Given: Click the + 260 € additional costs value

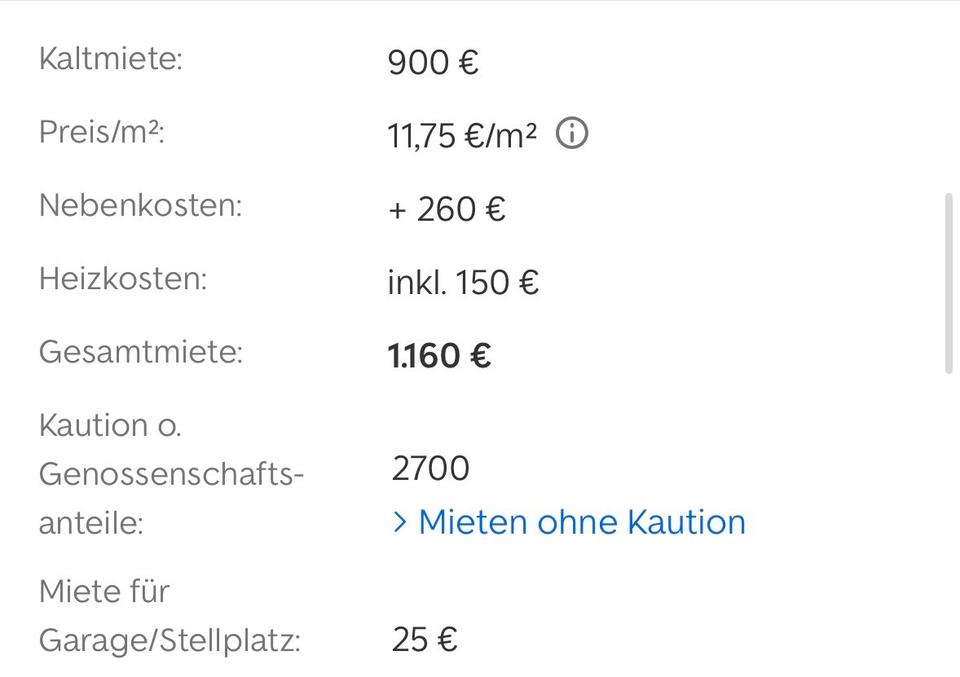Looking at the screenshot, I should pyautogui.click(x=446, y=210).
